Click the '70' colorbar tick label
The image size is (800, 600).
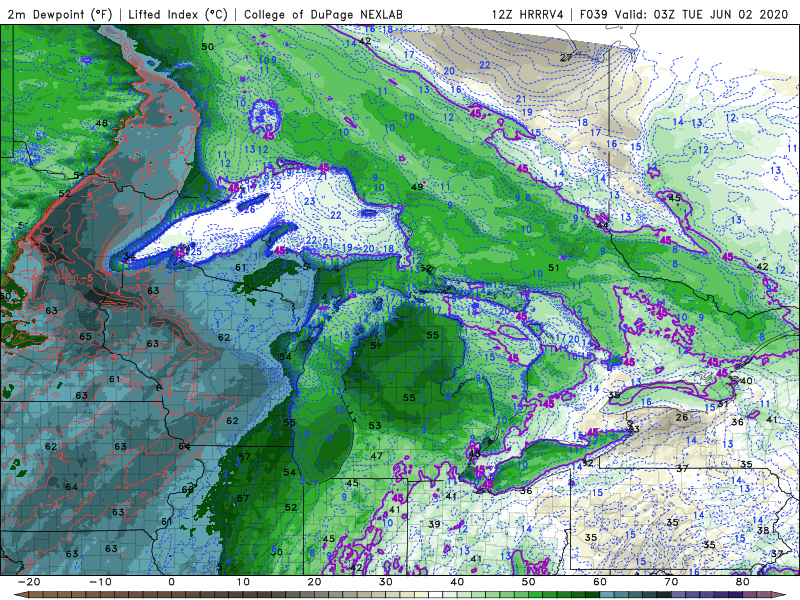pyautogui.click(x=671, y=582)
